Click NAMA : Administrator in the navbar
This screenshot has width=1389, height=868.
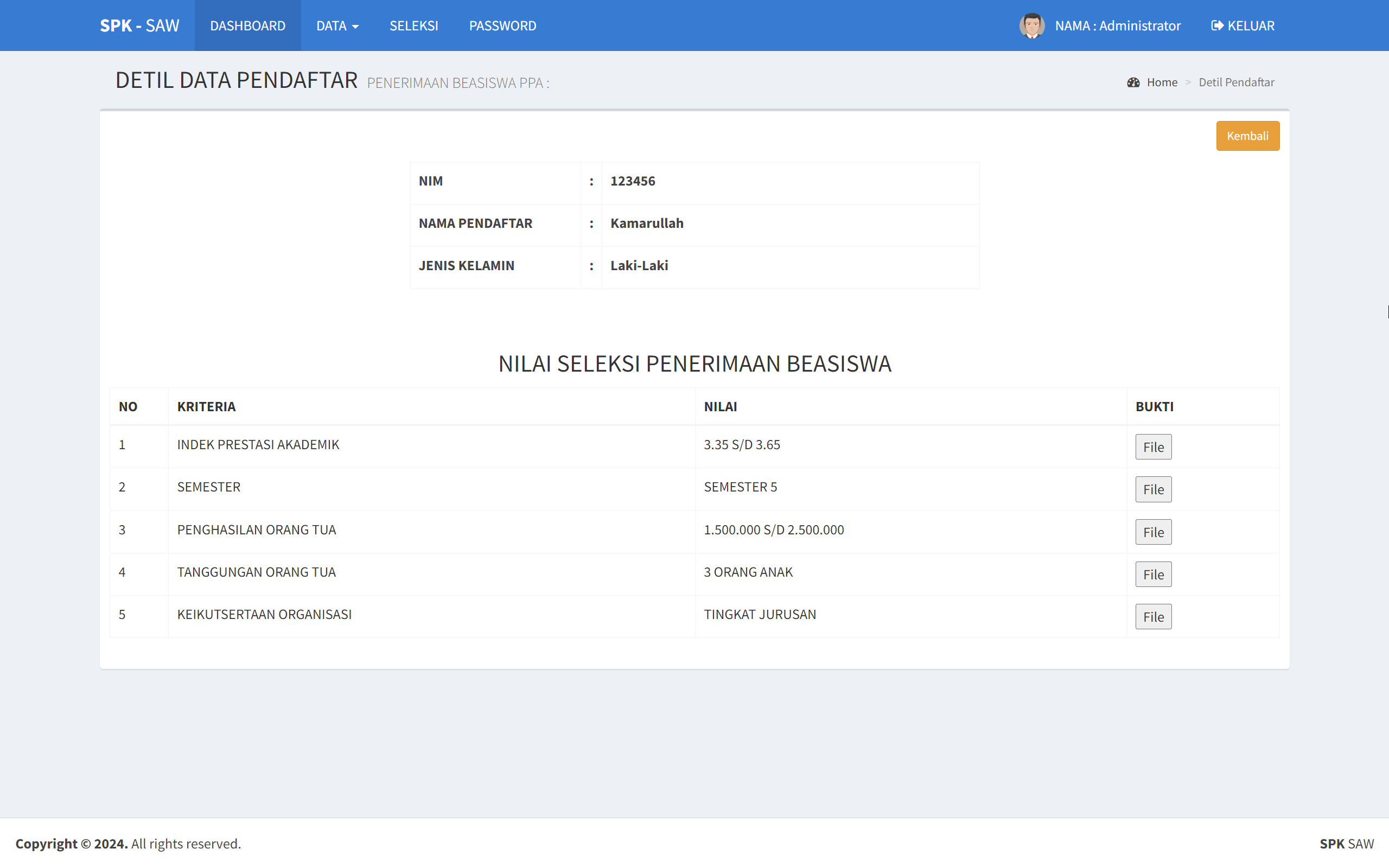point(1117,25)
